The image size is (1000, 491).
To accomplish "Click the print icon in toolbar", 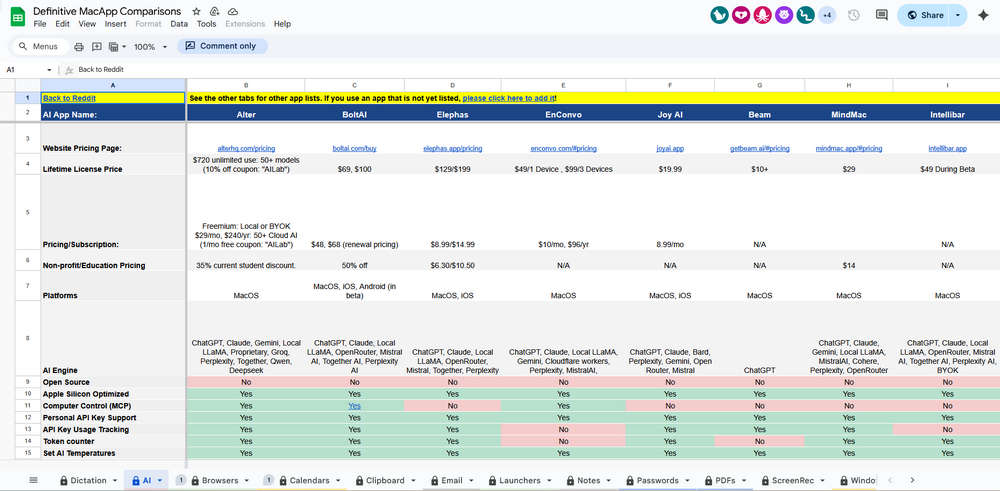I will coord(79,47).
